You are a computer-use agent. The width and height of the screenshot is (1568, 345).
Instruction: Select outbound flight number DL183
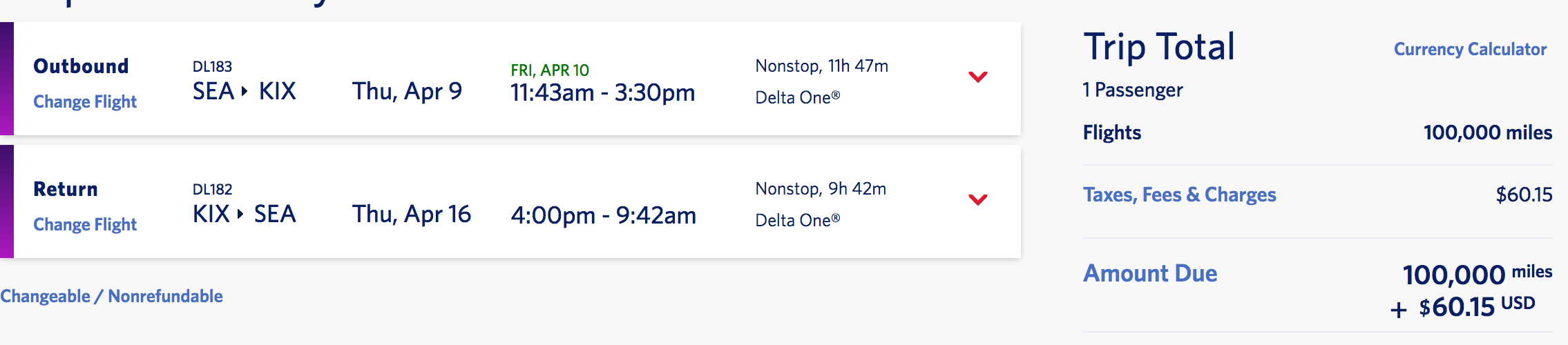coord(212,67)
